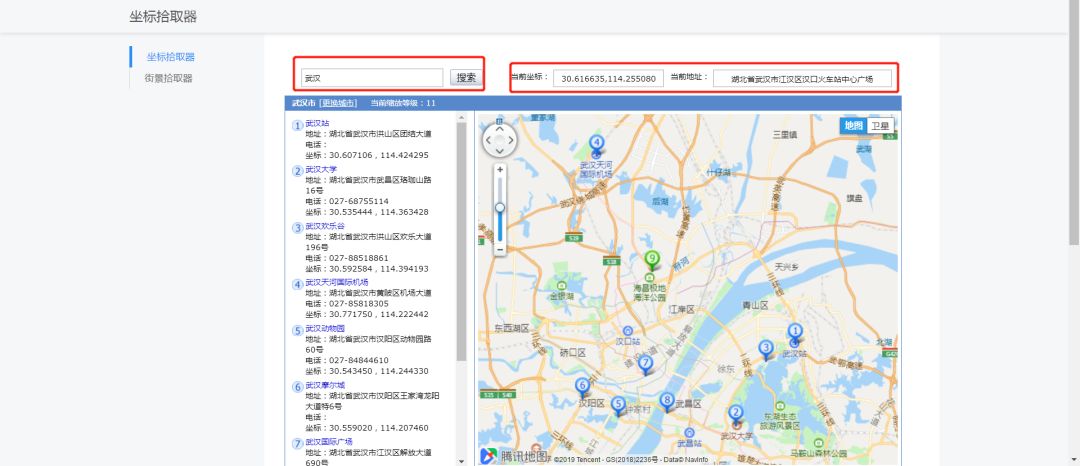Click the 汉口站 station icon on map
The width and height of the screenshot is (1080, 466).
pyautogui.click(x=627, y=331)
